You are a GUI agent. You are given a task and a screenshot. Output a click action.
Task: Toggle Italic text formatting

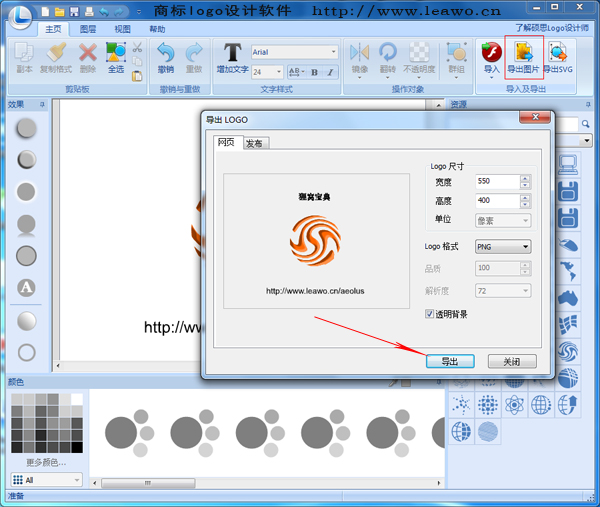coord(330,72)
